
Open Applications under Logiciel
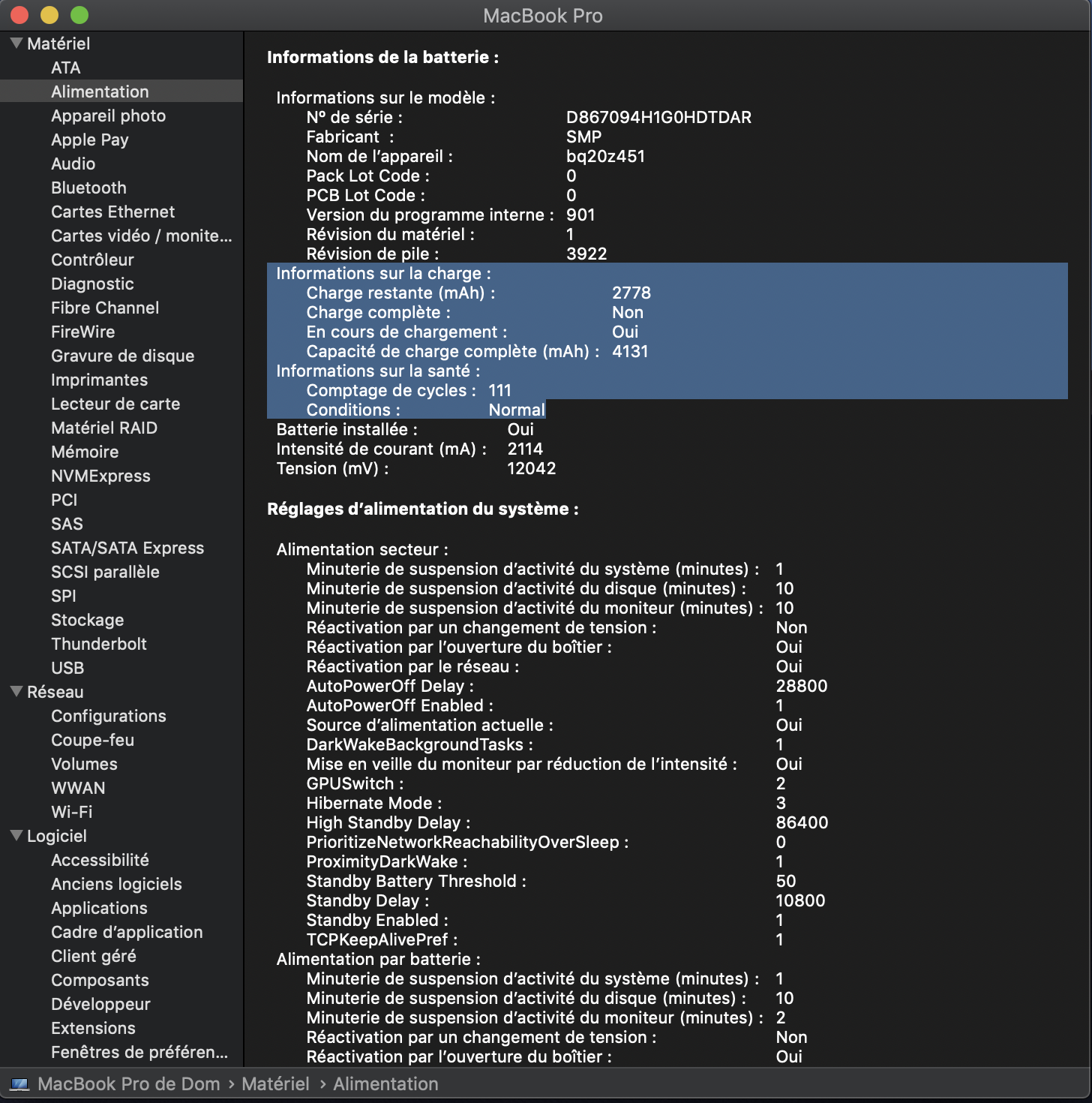pos(99,908)
